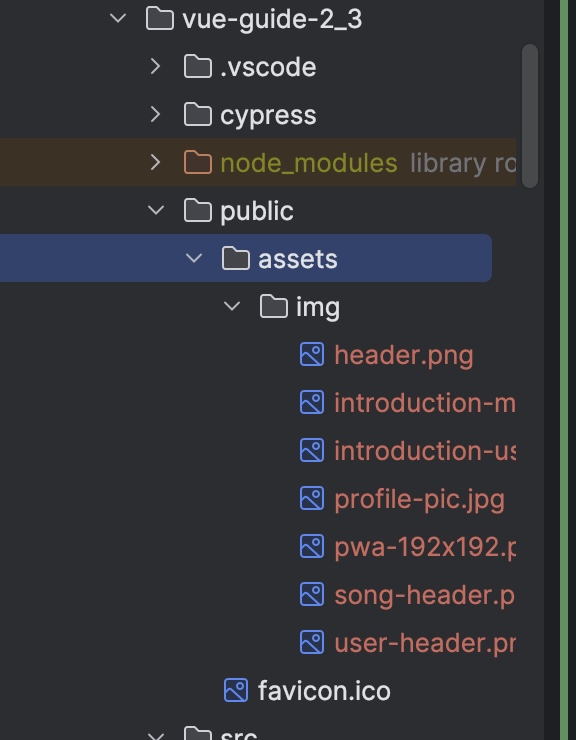This screenshot has width=576, height=740.
Task: Click the song-header image file icon
Action: click(x=312, y=595)
